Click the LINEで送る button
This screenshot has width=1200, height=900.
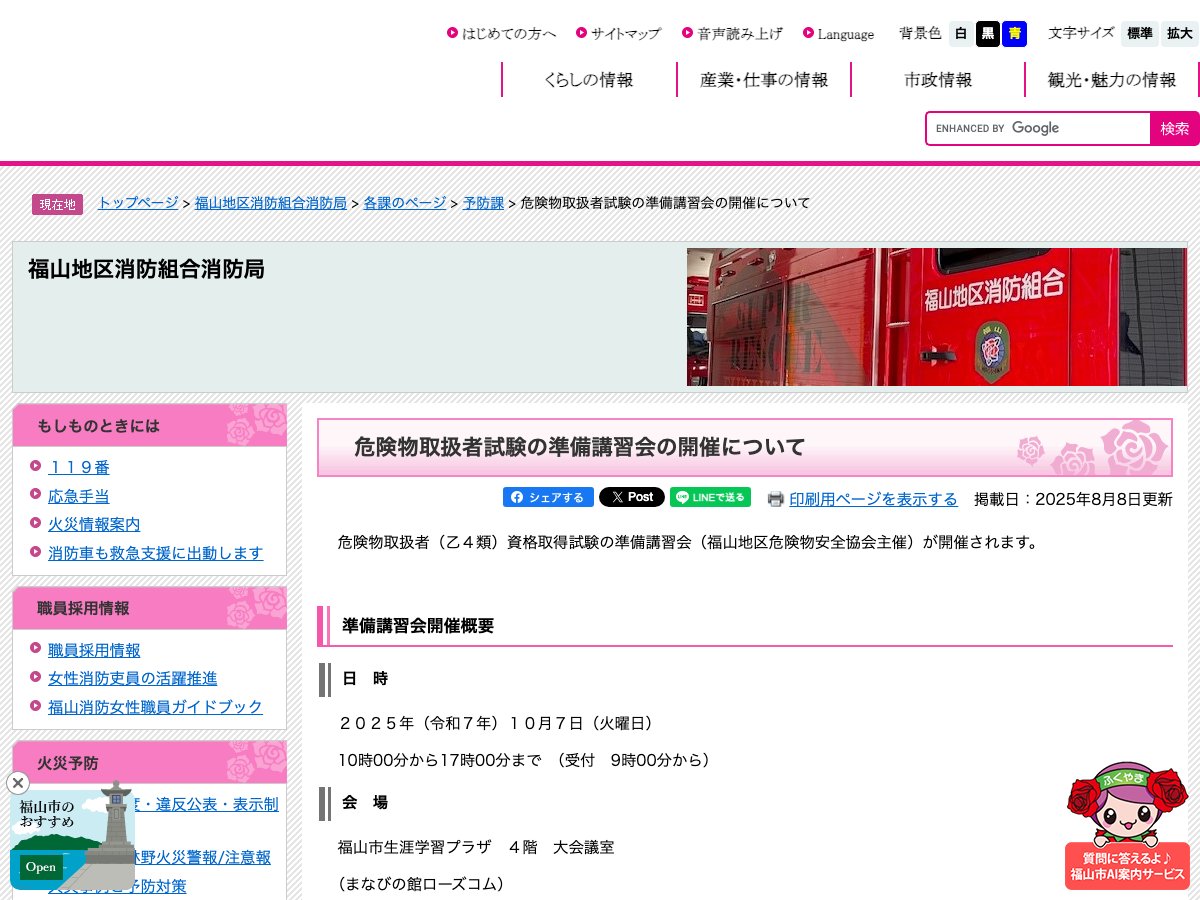coord(710,497)
